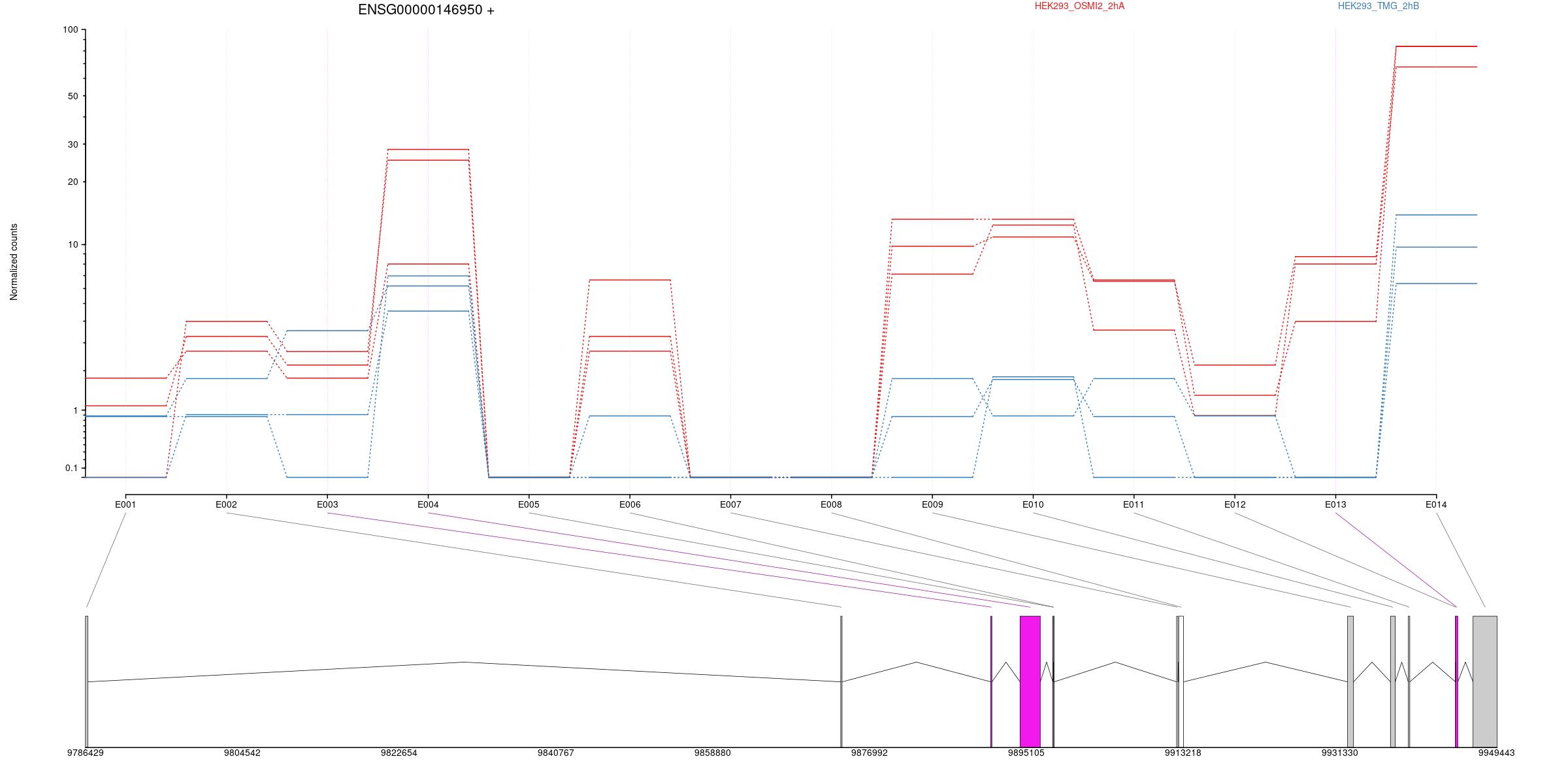The width and height of the screenshot is (1568, 784).
Task: Click the E004 exon label
Action: 428,504
